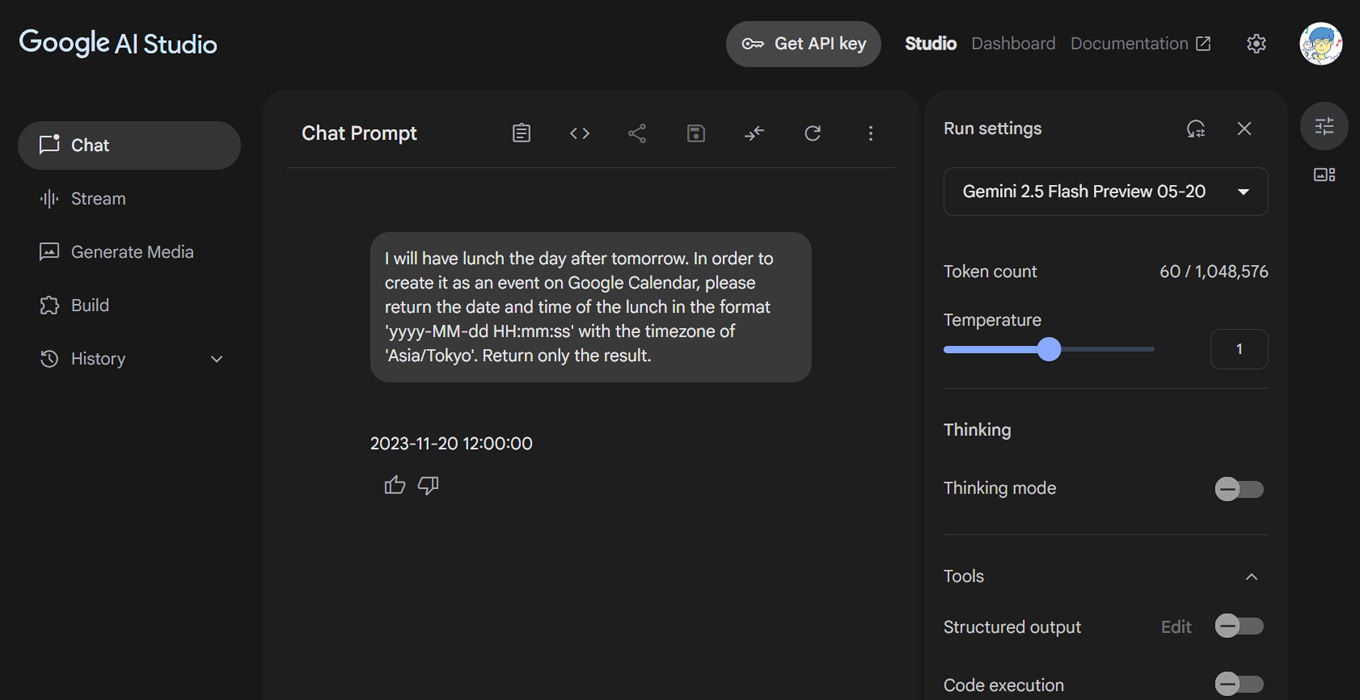1360x700 pixels.
Task: Open system instructions clipboard icon
Action: 521,133
